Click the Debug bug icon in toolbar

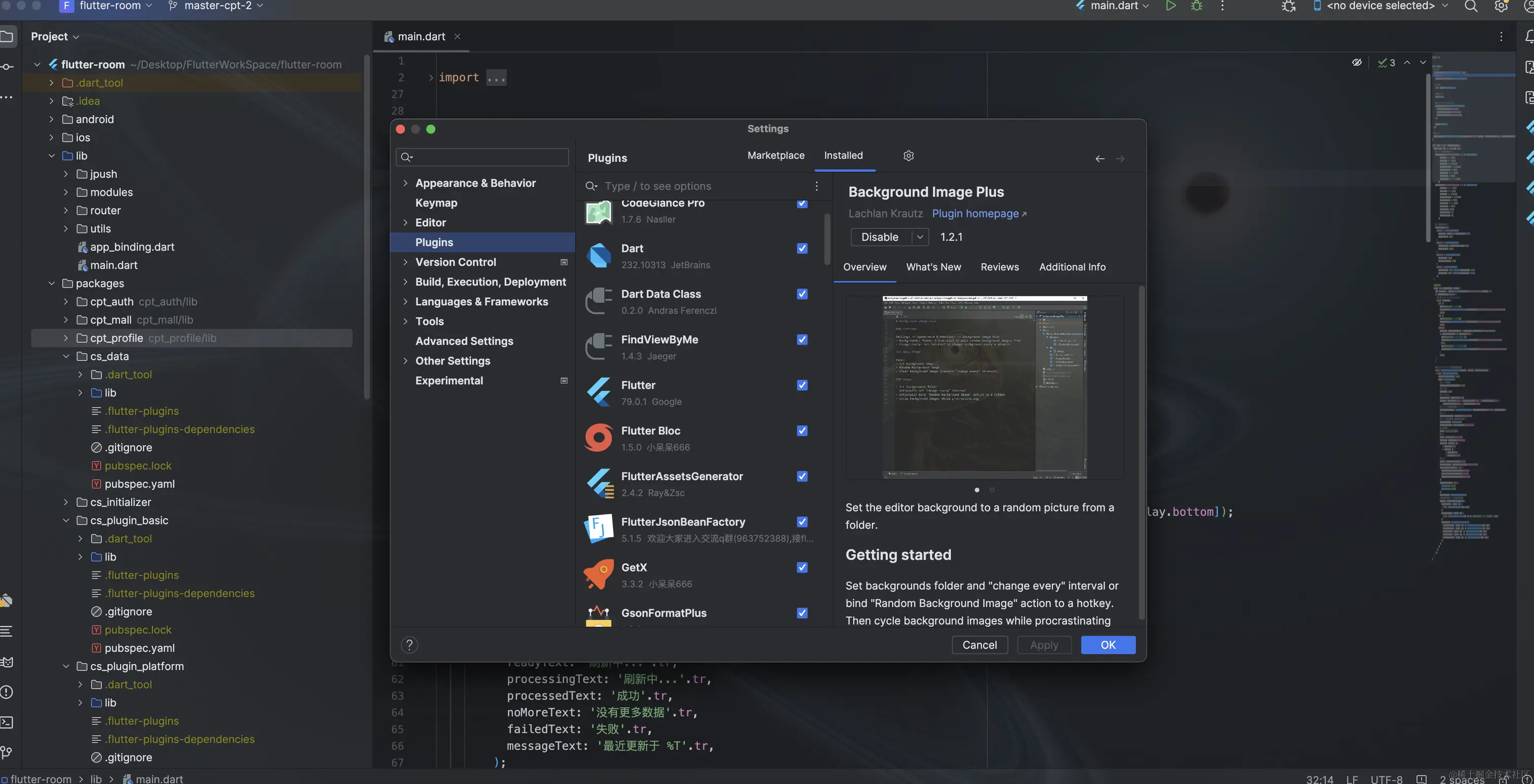click(x=1196, y=6)
